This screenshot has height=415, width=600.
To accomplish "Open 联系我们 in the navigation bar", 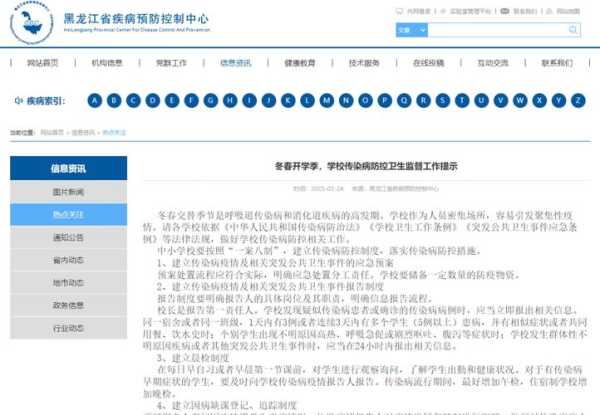I will click(557, 63).
